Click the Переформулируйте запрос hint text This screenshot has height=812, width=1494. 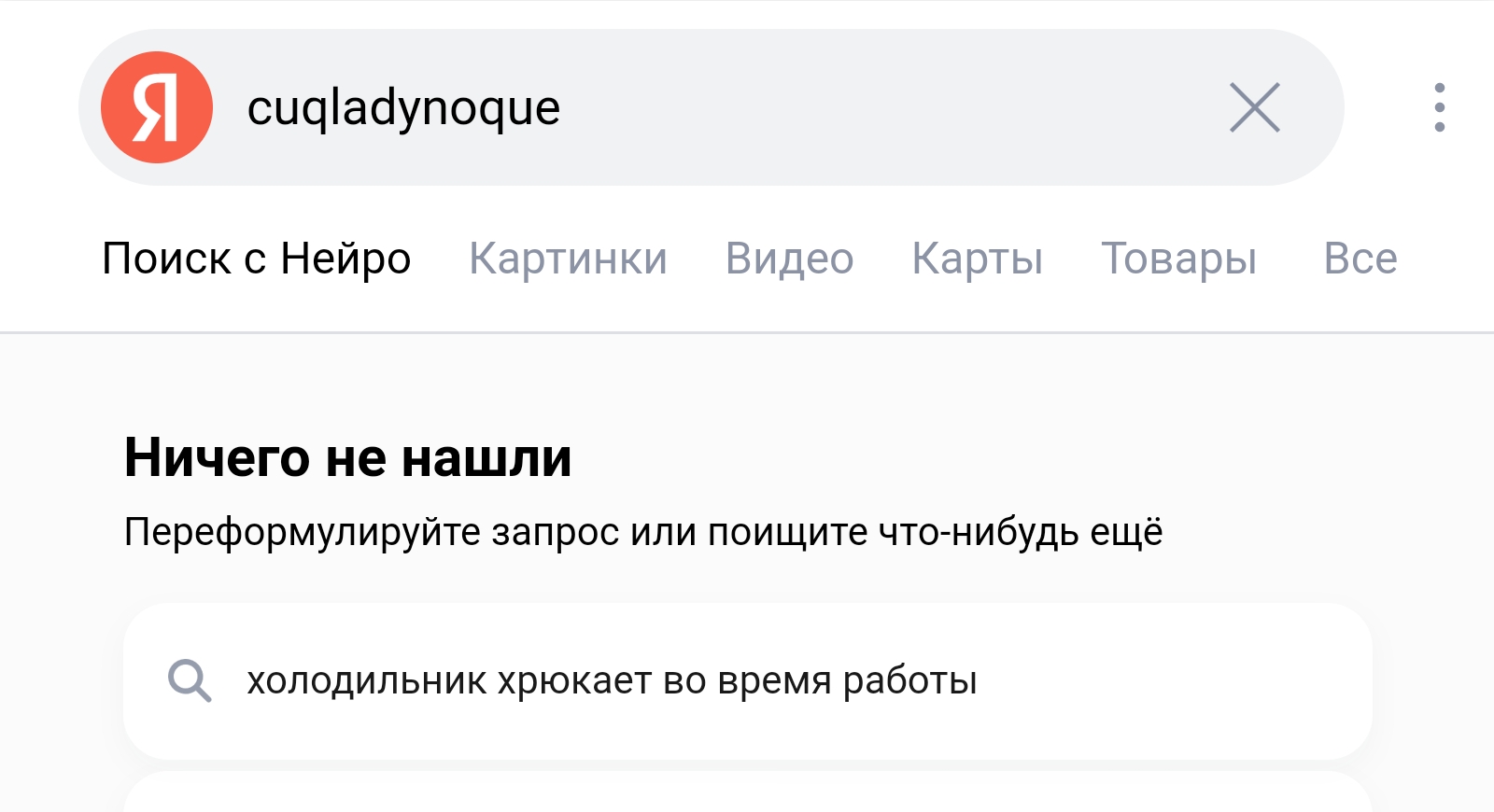643,532
